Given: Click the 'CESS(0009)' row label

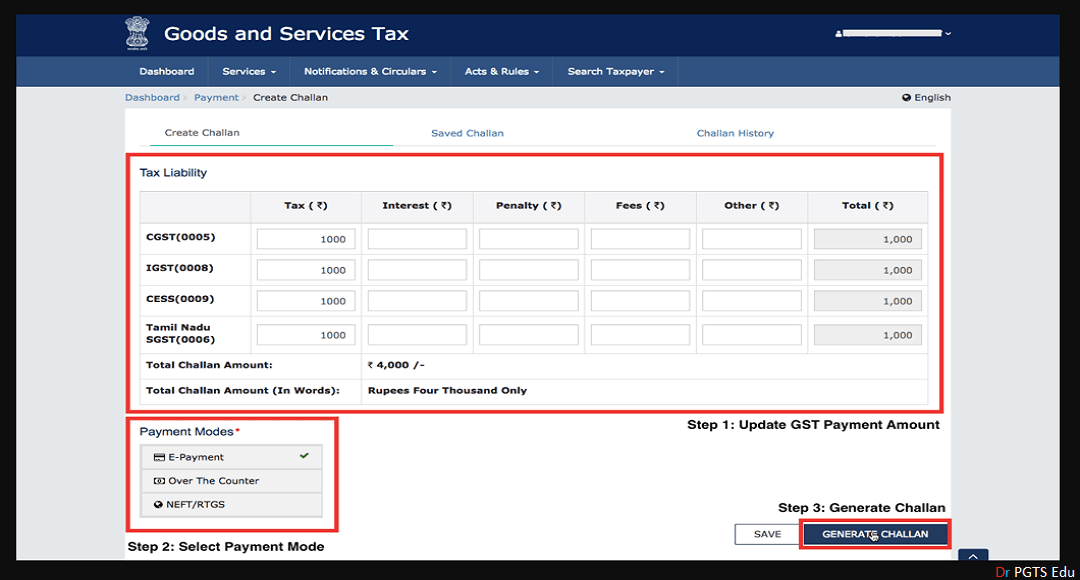Looking at the screenshot, I should (x=180, y=299).
